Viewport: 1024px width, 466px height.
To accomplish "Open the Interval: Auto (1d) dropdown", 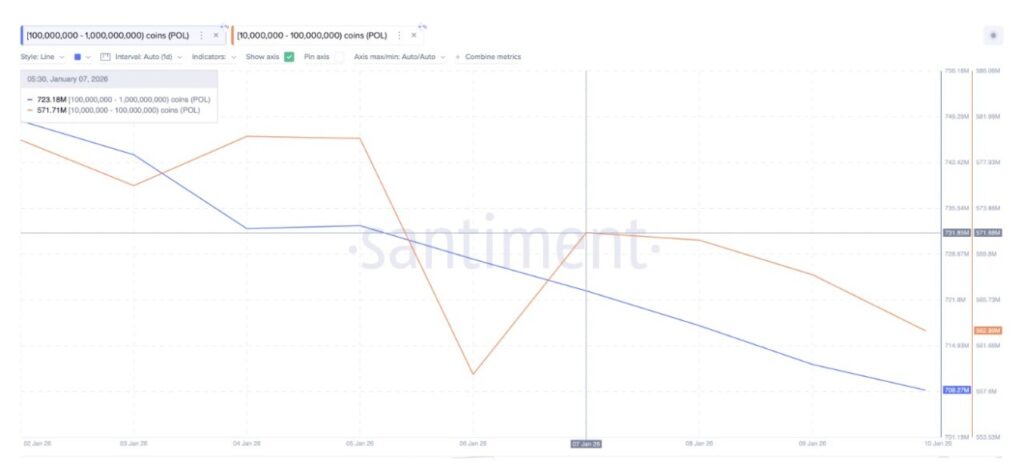I will (146, 57).
